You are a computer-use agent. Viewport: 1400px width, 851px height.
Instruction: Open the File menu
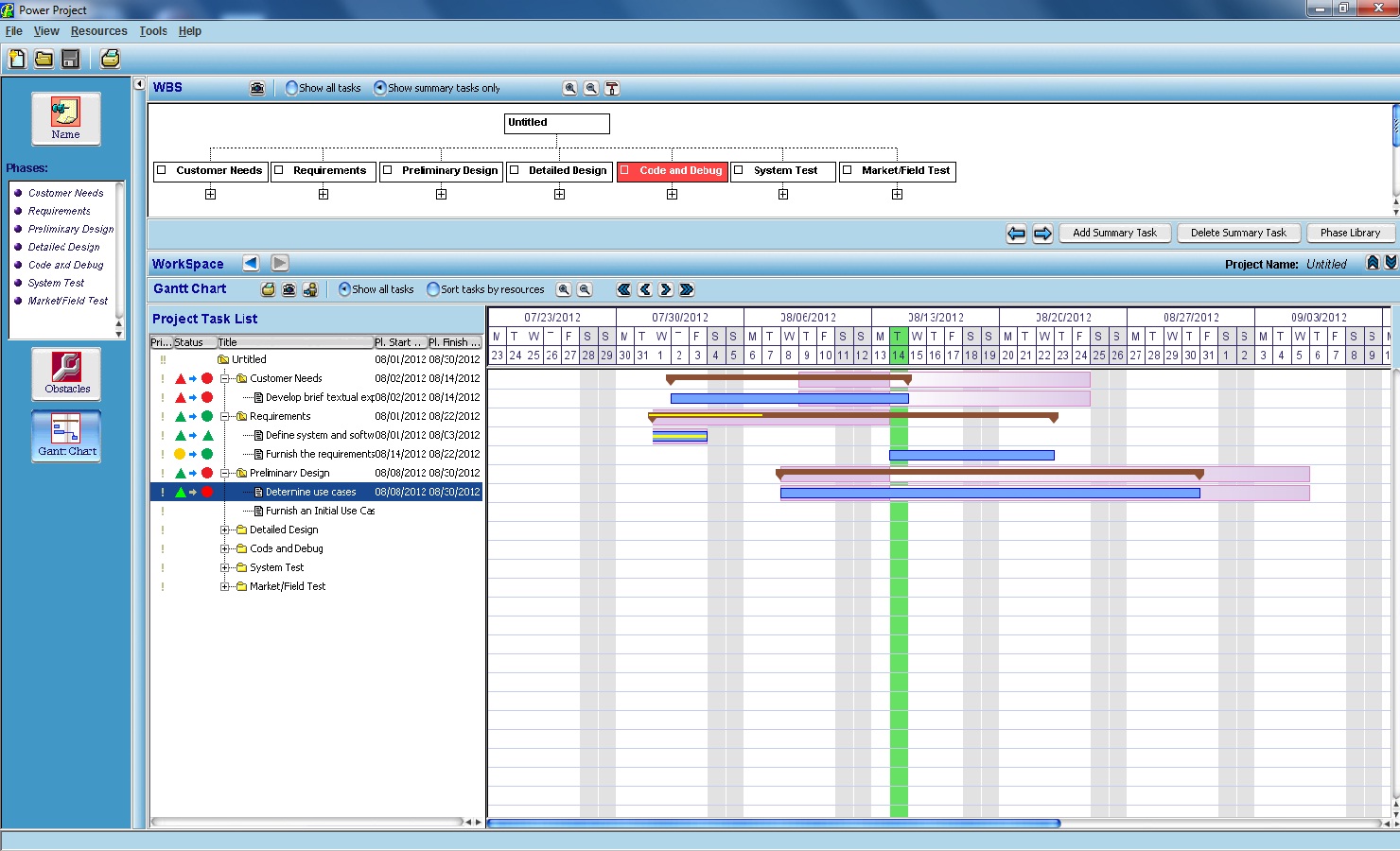[x=14, y=31]
